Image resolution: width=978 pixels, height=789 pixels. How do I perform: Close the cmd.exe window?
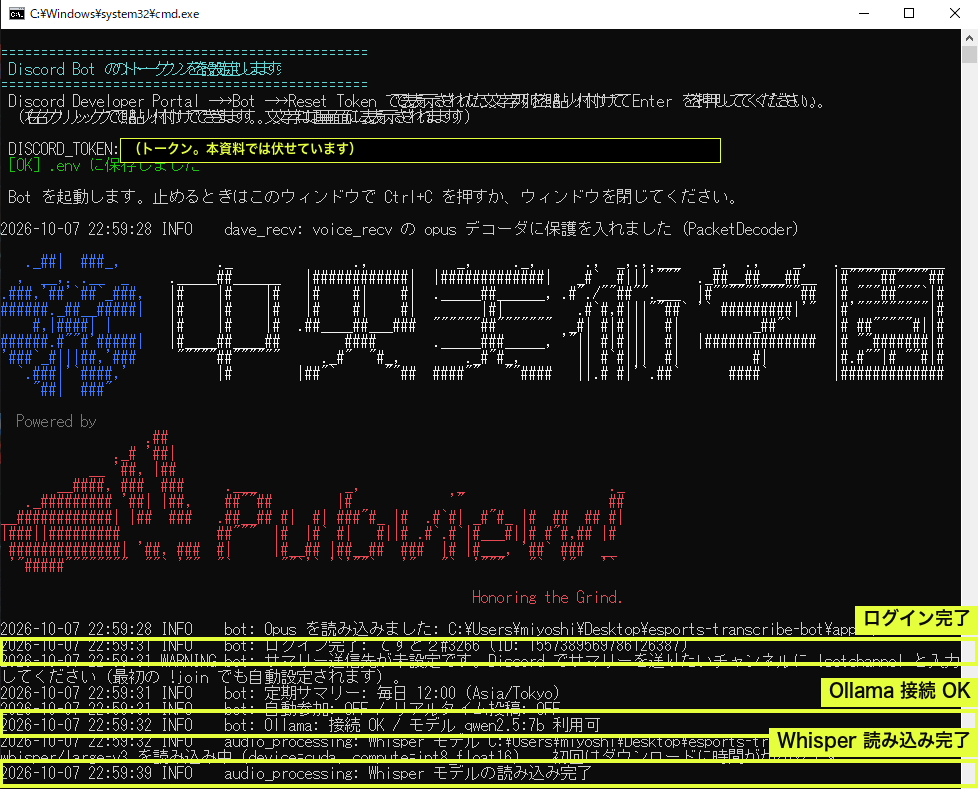pyautogui.click(x=954, y=14)
